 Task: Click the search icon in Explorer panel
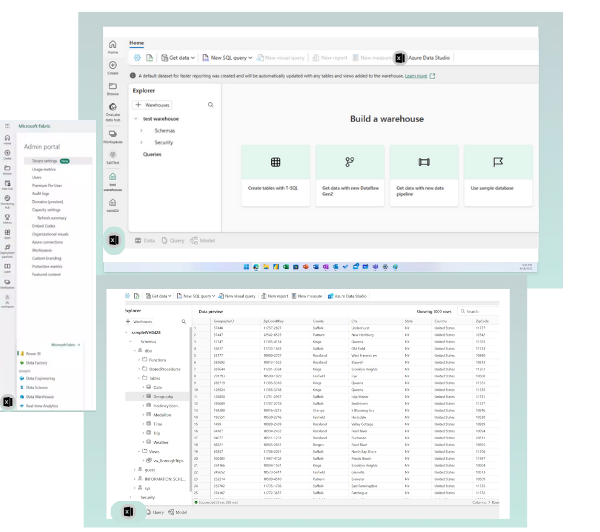click(x=210, y=105)
